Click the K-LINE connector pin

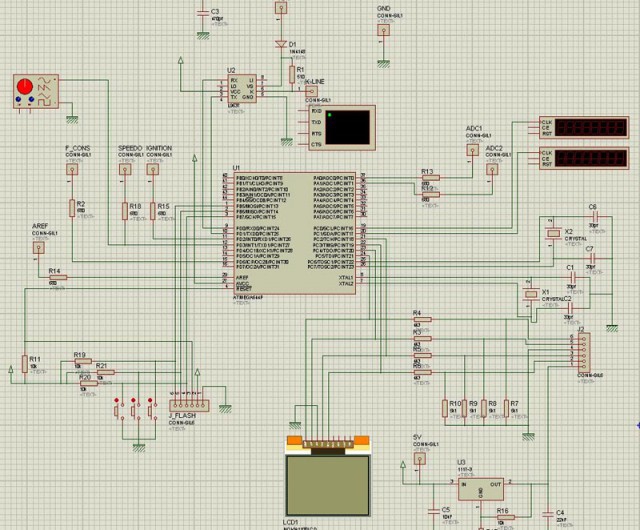tap(311, 91)
